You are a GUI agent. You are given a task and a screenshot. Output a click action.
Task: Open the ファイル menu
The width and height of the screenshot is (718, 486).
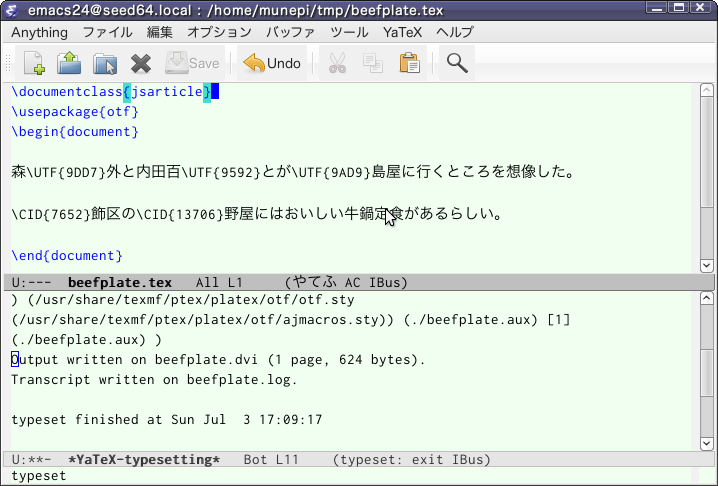point(108,32)
